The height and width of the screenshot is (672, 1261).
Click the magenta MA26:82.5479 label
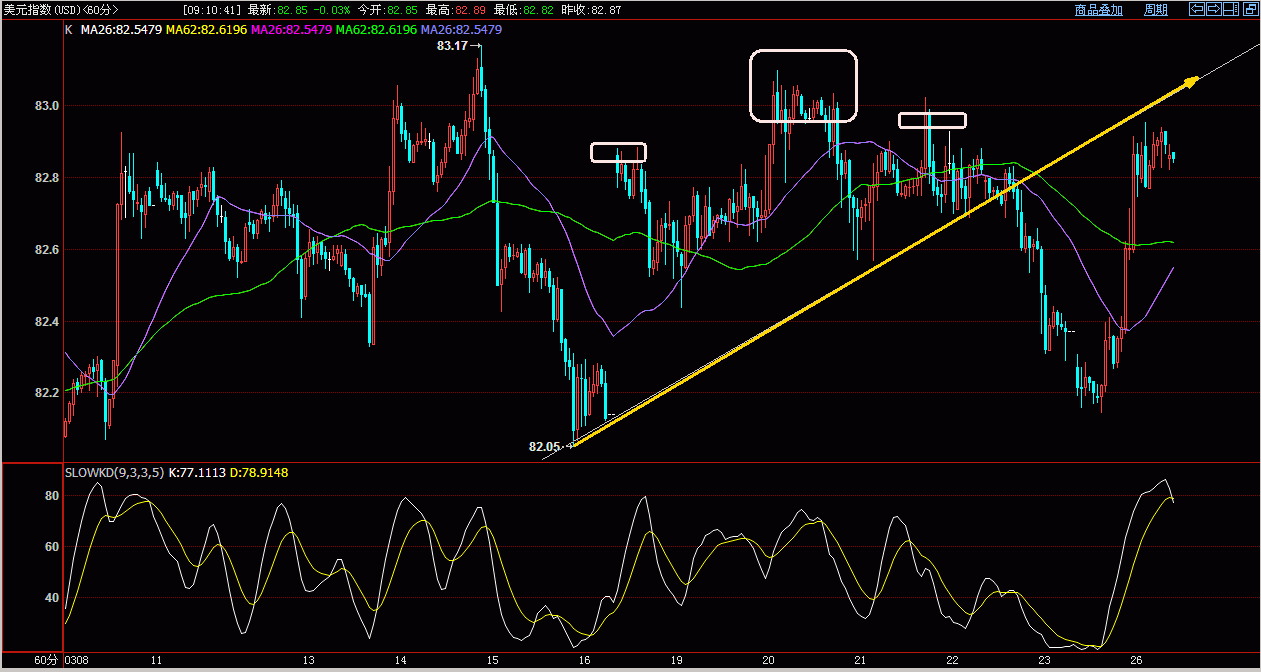pyautogui.click(x=291, y=30)
